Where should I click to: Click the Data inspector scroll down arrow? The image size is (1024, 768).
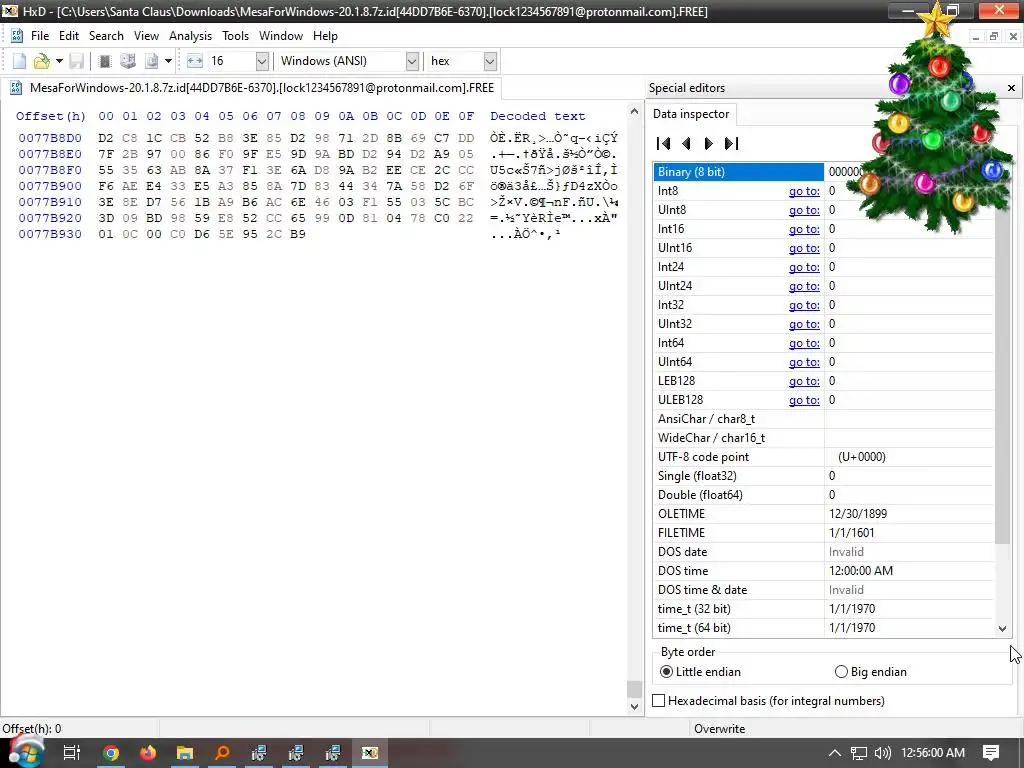coord(1002,629)
